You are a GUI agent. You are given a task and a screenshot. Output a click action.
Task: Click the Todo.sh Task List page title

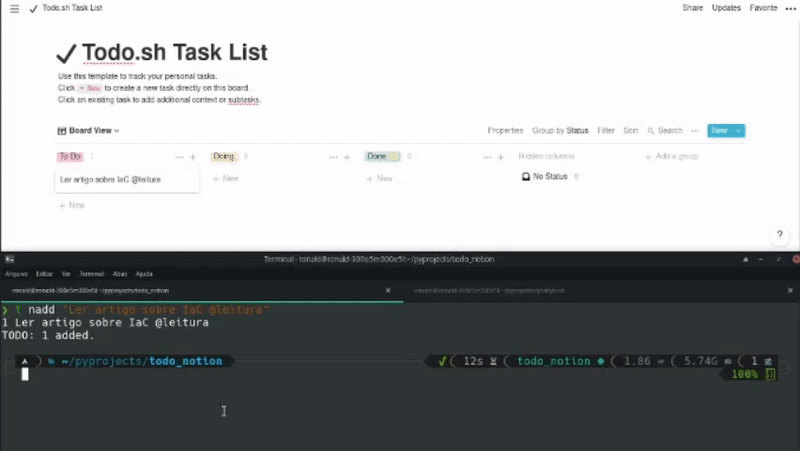click(x=174, y=53)
